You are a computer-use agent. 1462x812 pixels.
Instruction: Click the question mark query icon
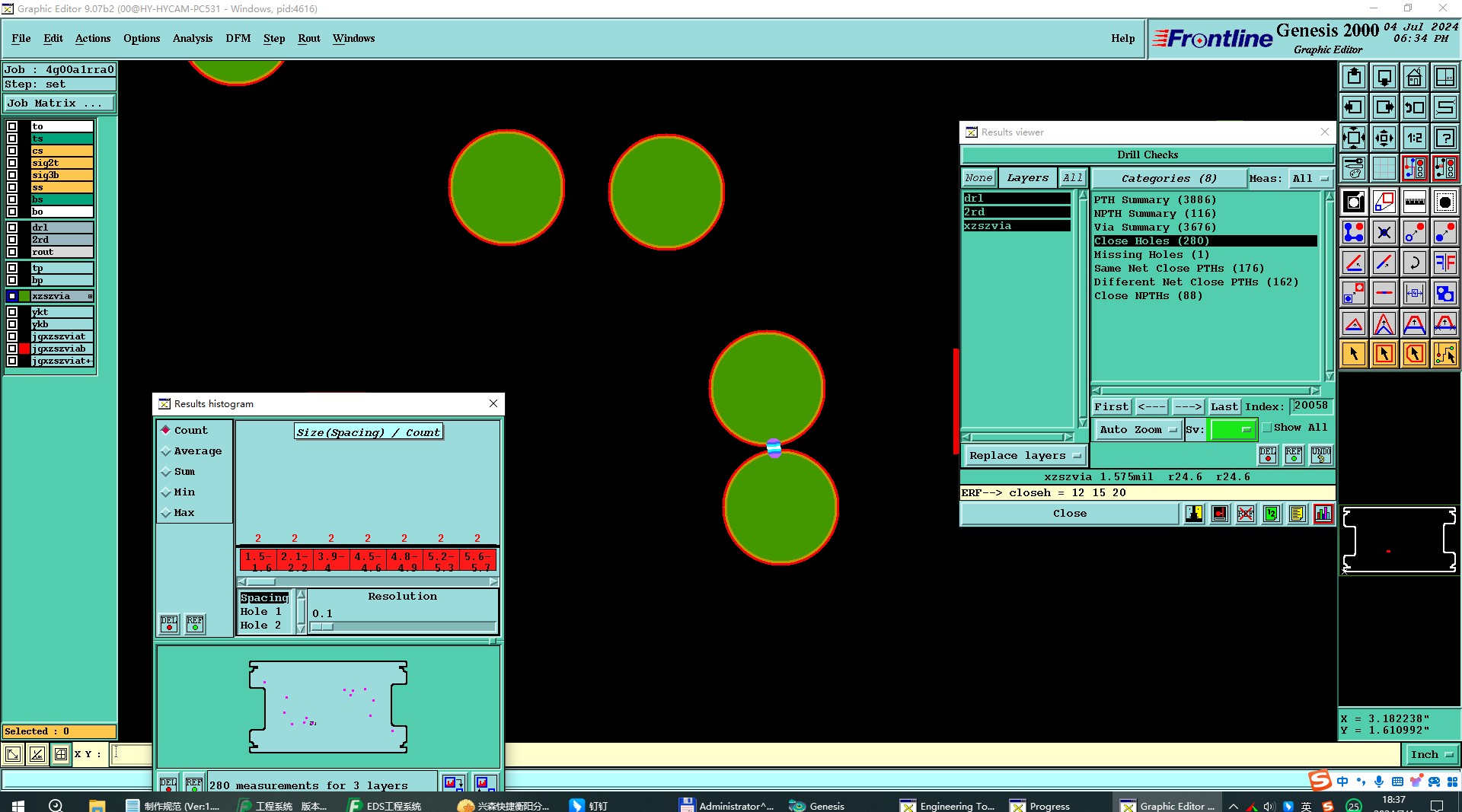1444,138
